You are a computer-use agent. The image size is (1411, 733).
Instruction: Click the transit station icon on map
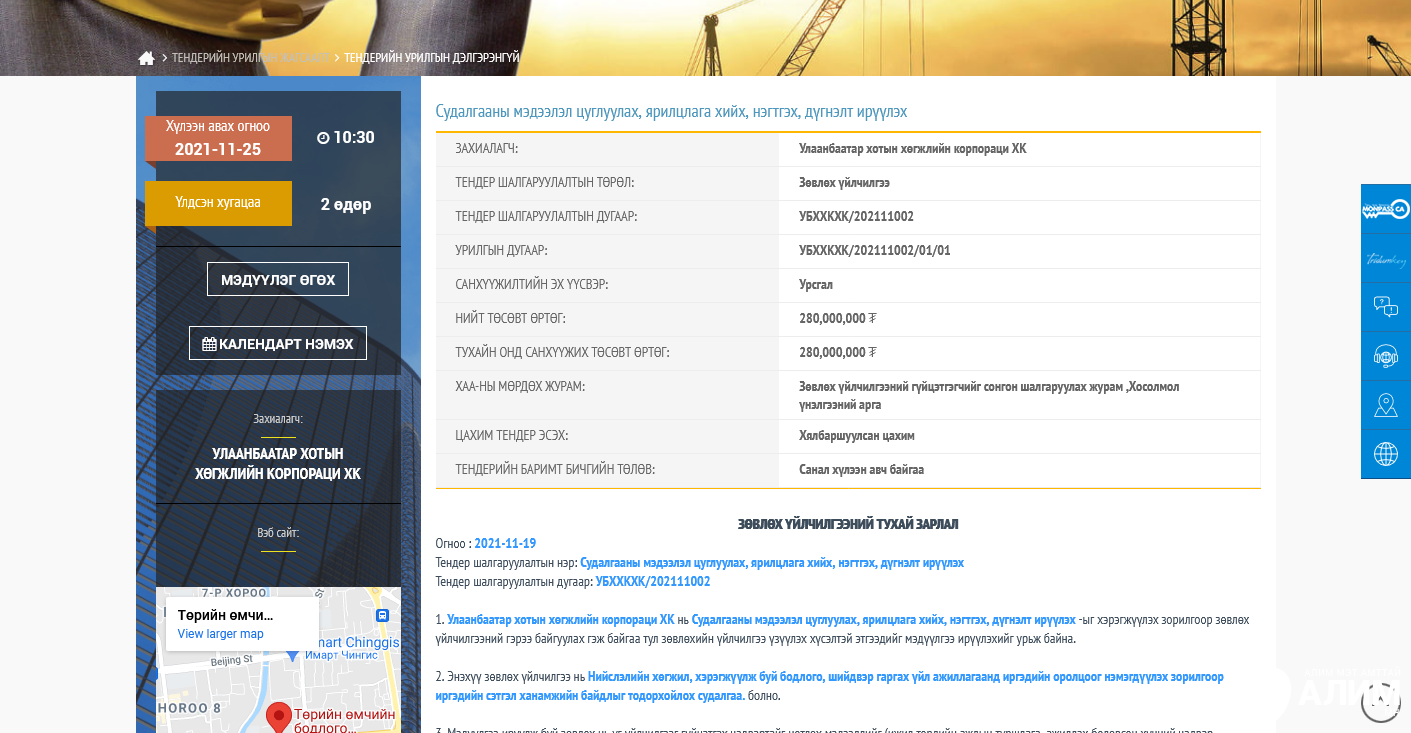(382, 615)
